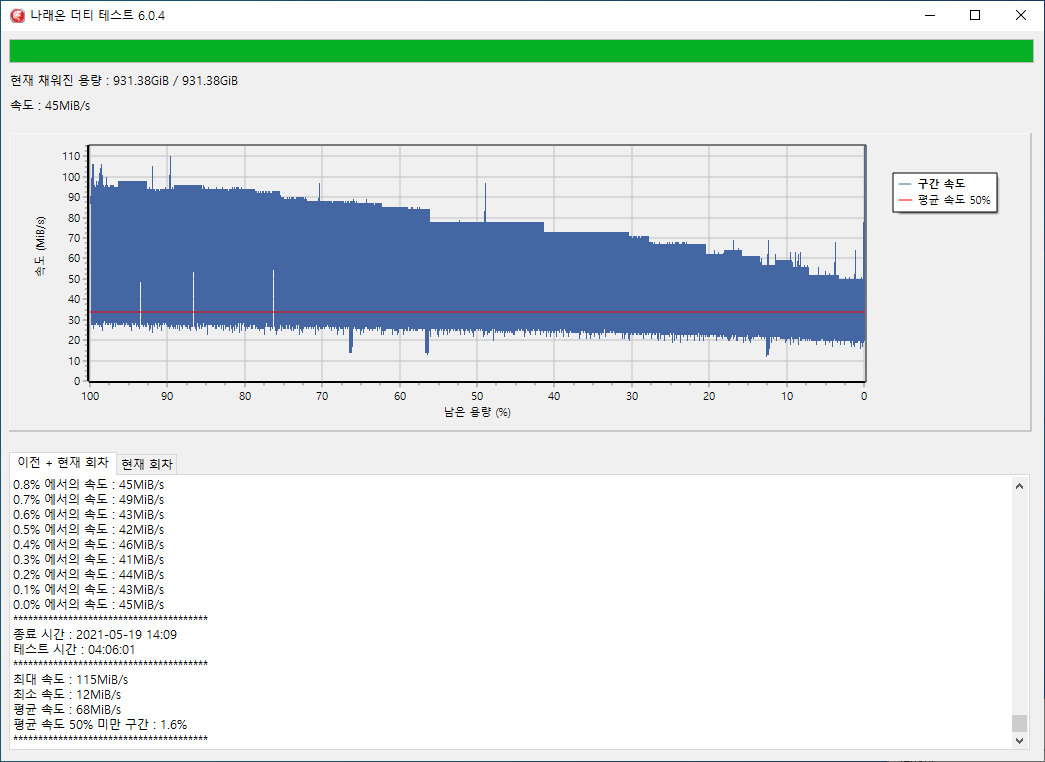Close the Naraeon Dirty Test window

1020,15
